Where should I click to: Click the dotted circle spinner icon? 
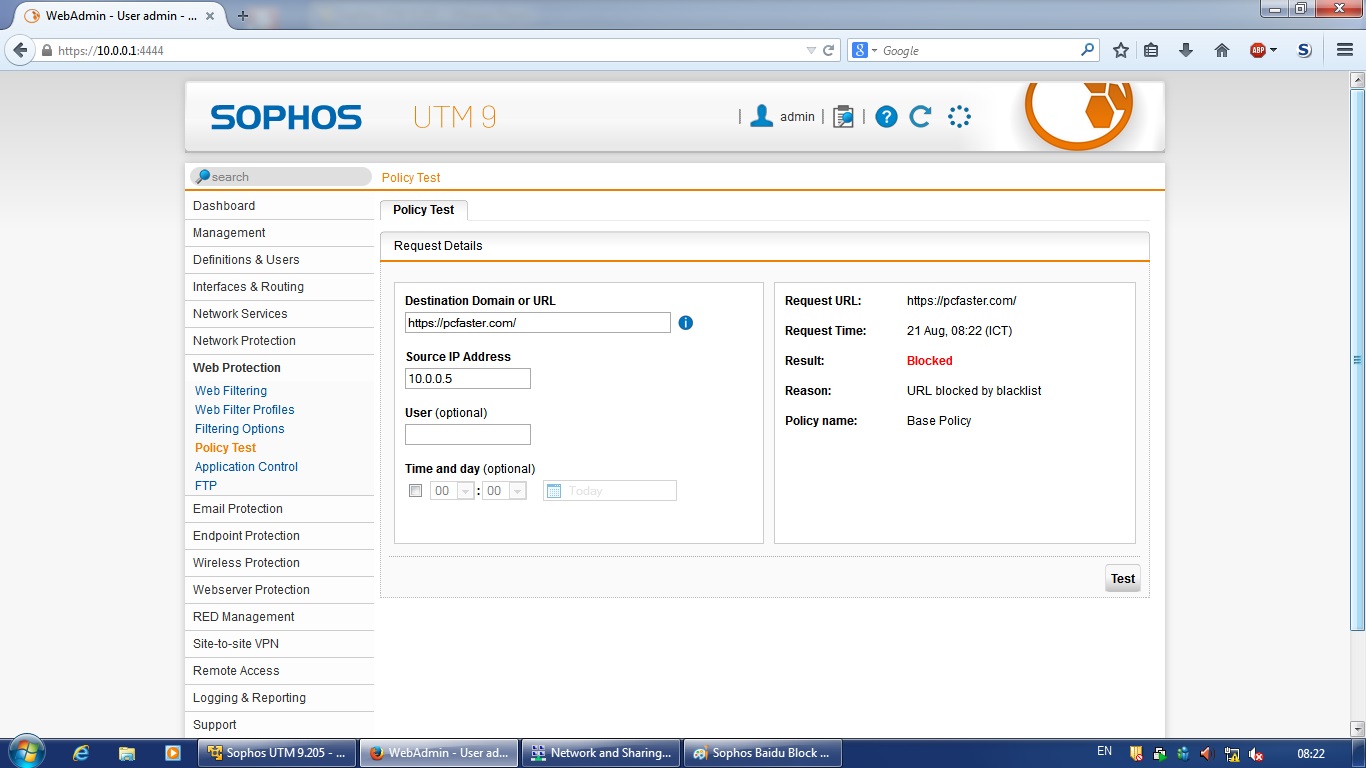(x=959, y=117)
